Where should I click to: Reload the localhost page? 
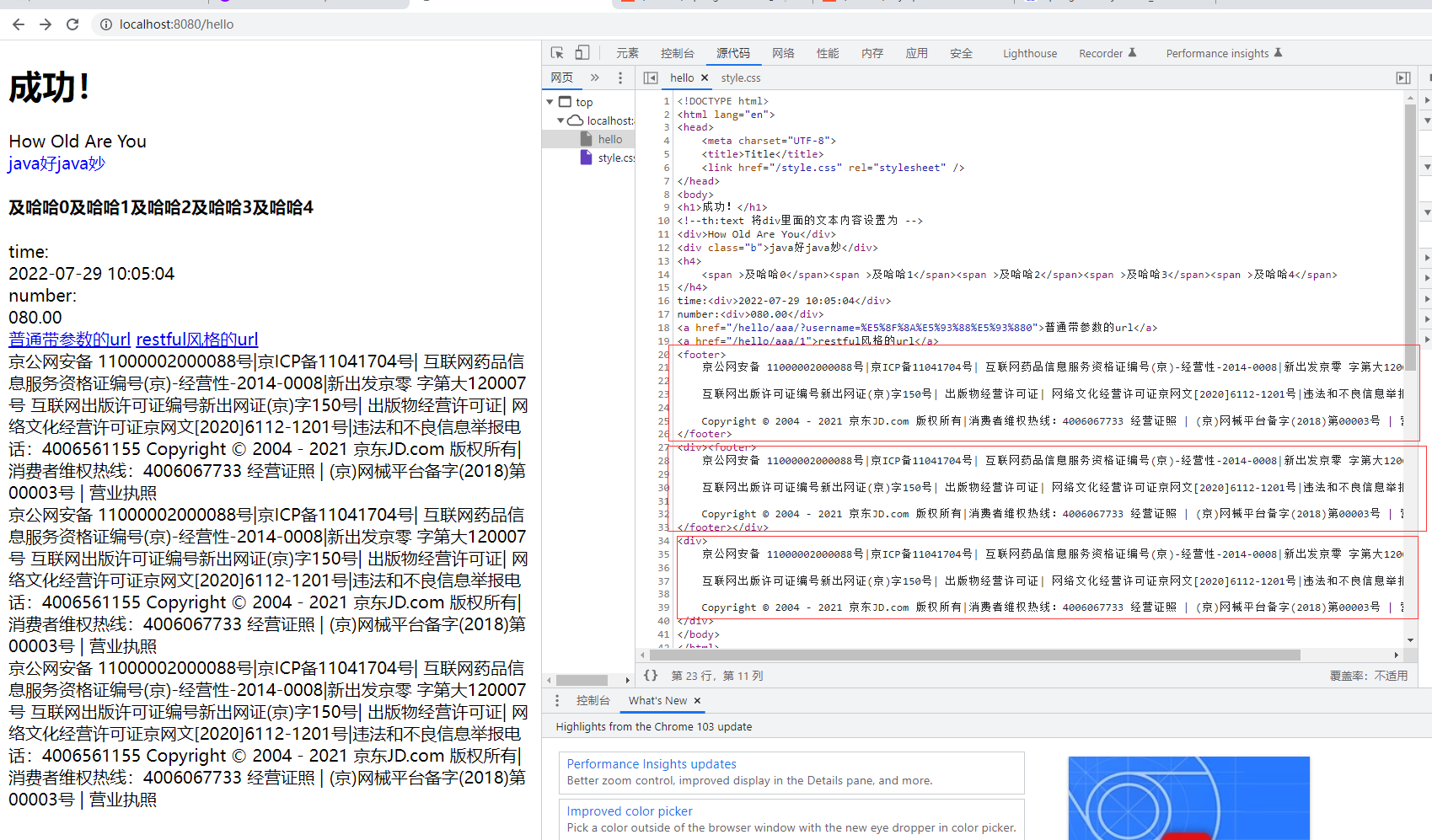72,24
